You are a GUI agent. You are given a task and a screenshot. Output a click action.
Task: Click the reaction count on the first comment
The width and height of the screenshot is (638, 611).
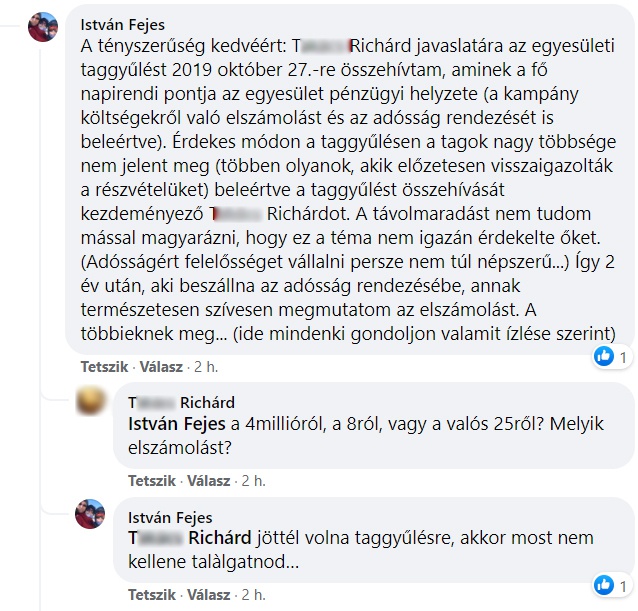pyautogui.click(x=622, y=357)
